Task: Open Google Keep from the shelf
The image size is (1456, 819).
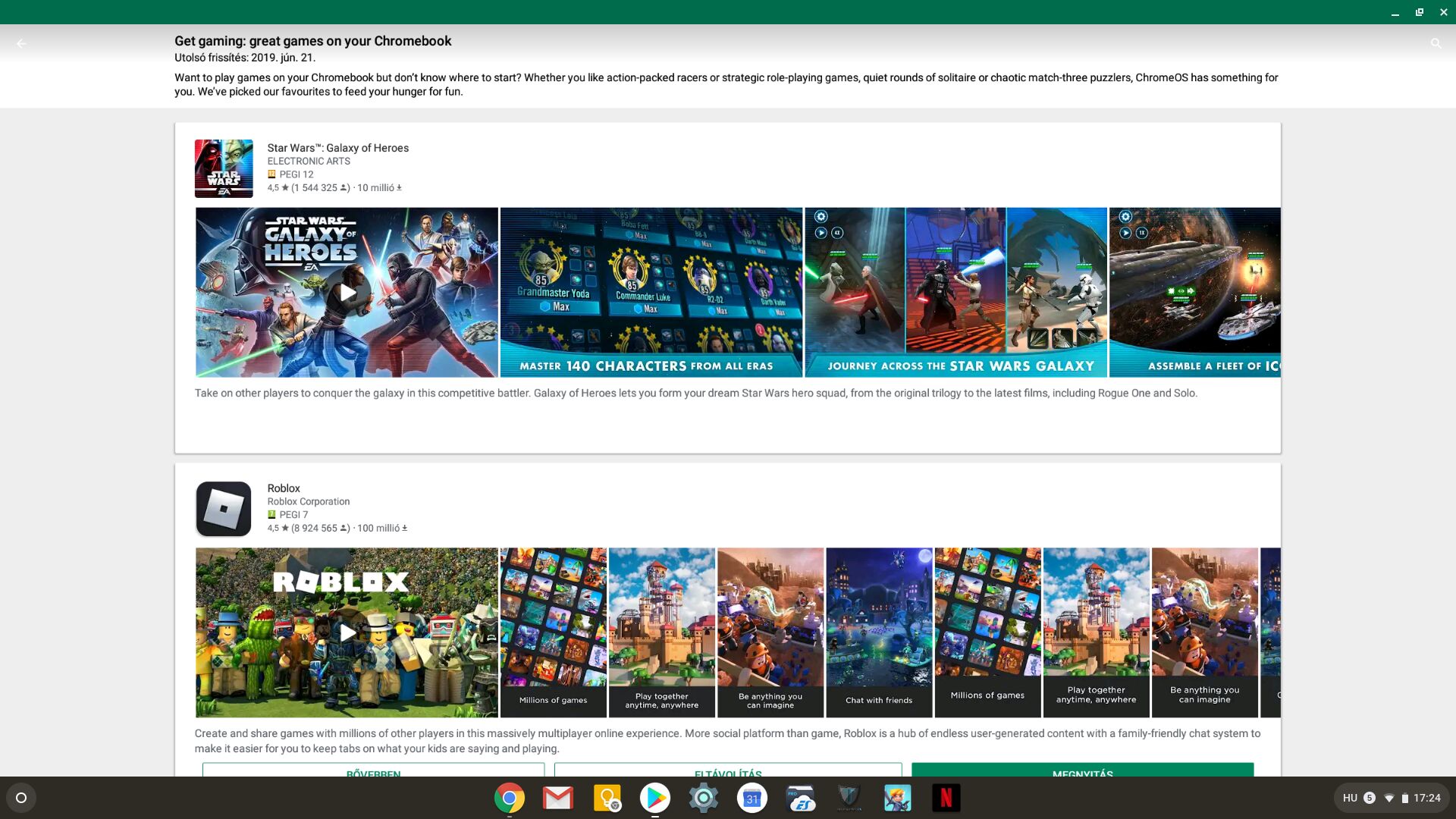Action: [607, 798]
